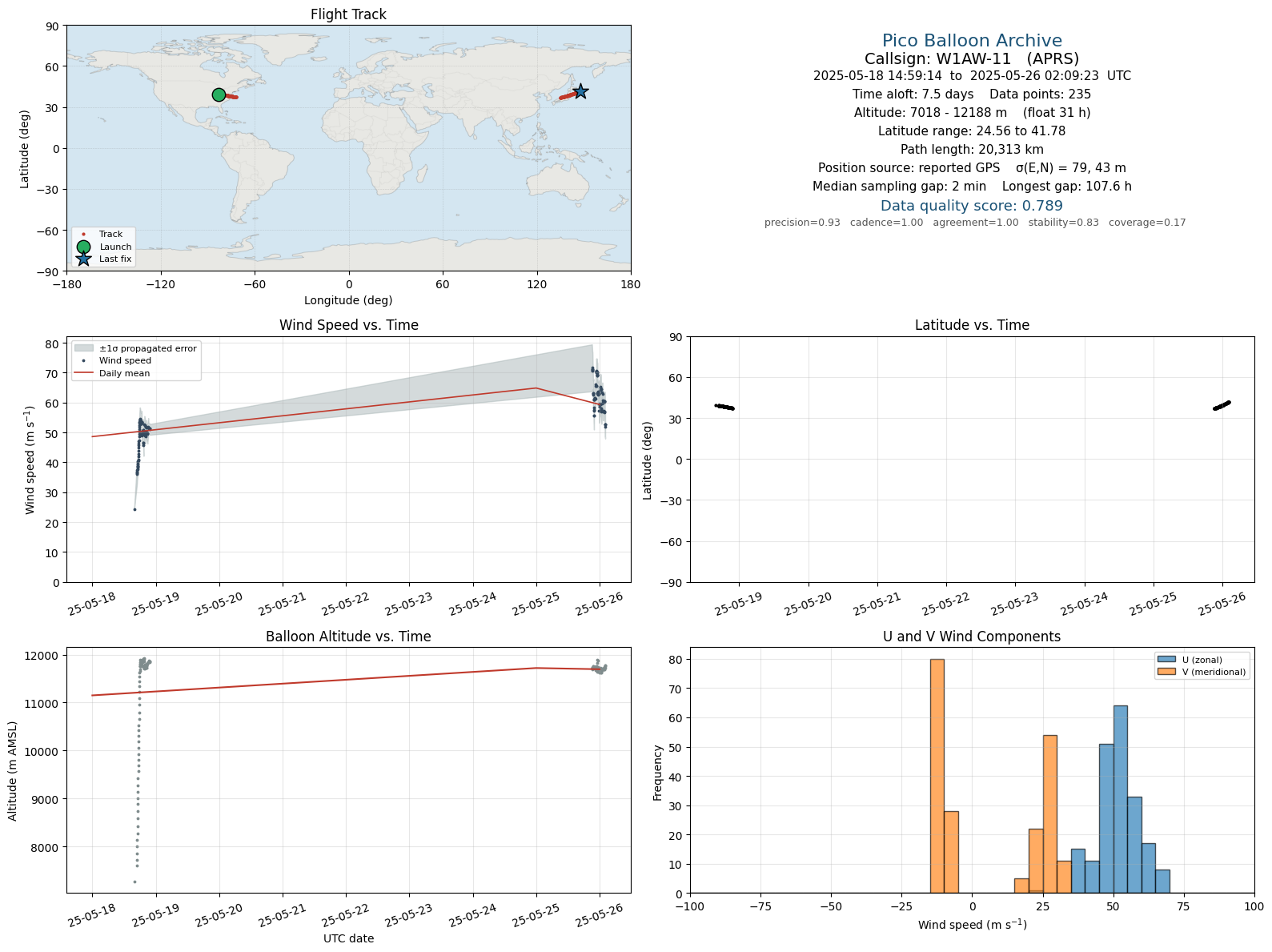Screen dimensions: 1272x952
Task: Click the blue Last fix star on the map
Action: coord(580,92)
